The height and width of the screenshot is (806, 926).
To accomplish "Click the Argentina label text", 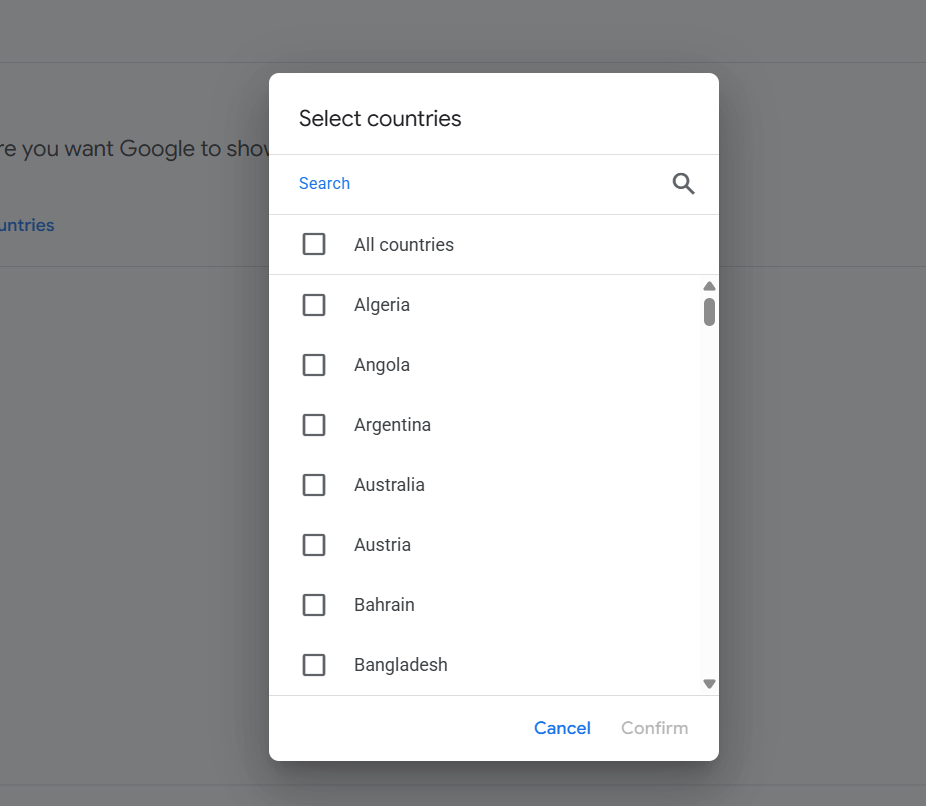I will tap(392, 425).
